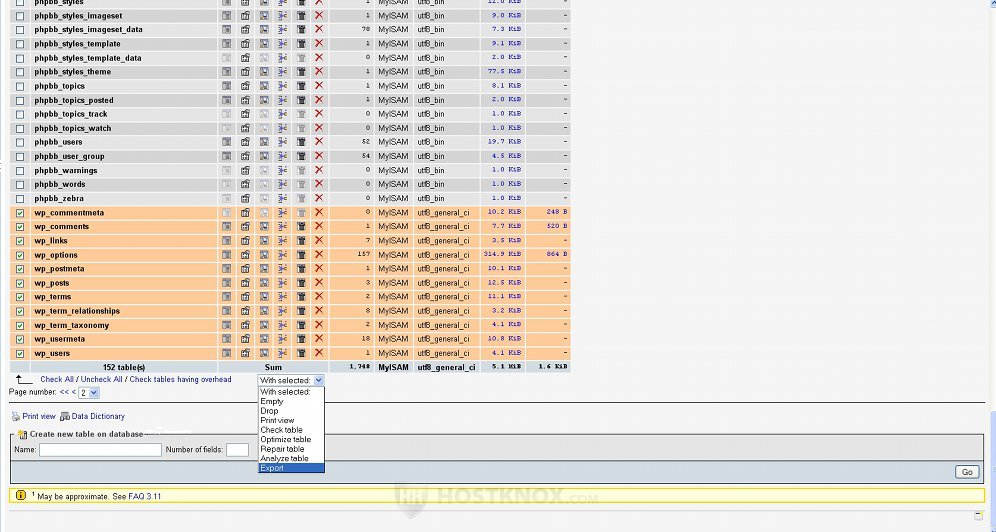Click Insert icon for phpbb_warnings row
The height and width of the screenshot is (532, 996).
[283, 170]
